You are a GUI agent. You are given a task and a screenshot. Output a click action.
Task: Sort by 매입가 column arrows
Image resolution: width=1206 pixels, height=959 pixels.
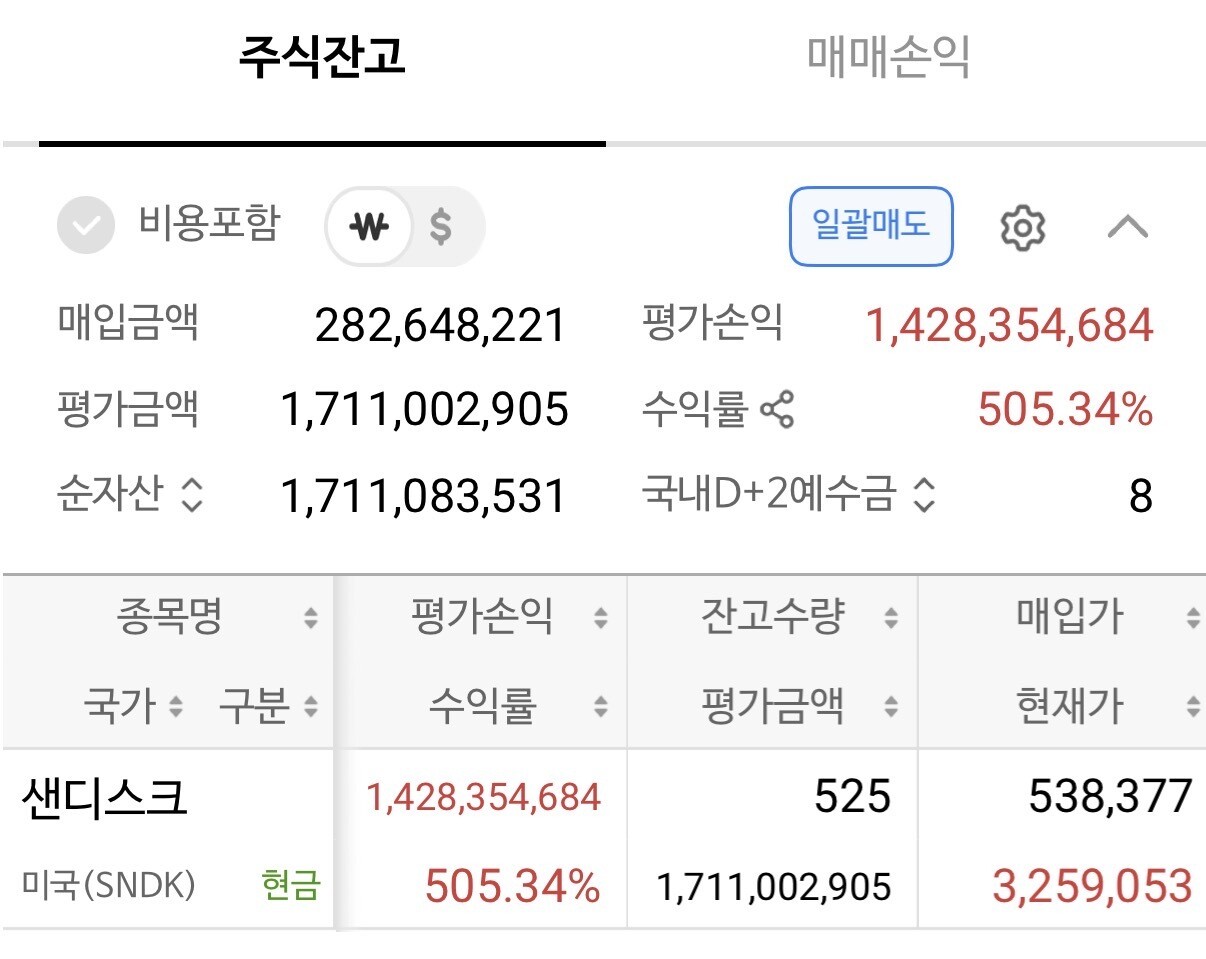(x=1193, y=619)
